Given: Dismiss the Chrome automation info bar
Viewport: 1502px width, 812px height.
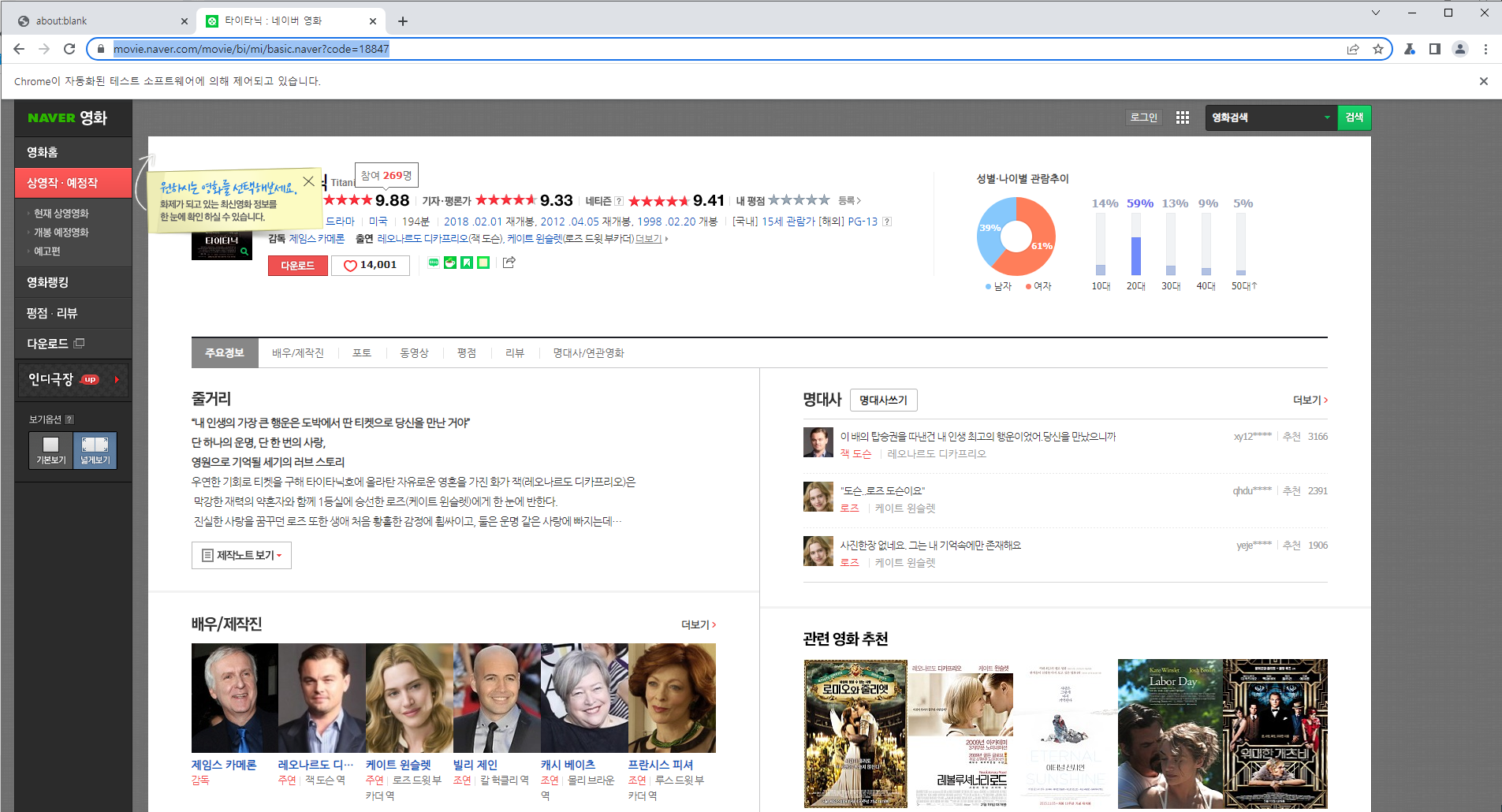Looking at the screenshot, I should [1484, 81].
